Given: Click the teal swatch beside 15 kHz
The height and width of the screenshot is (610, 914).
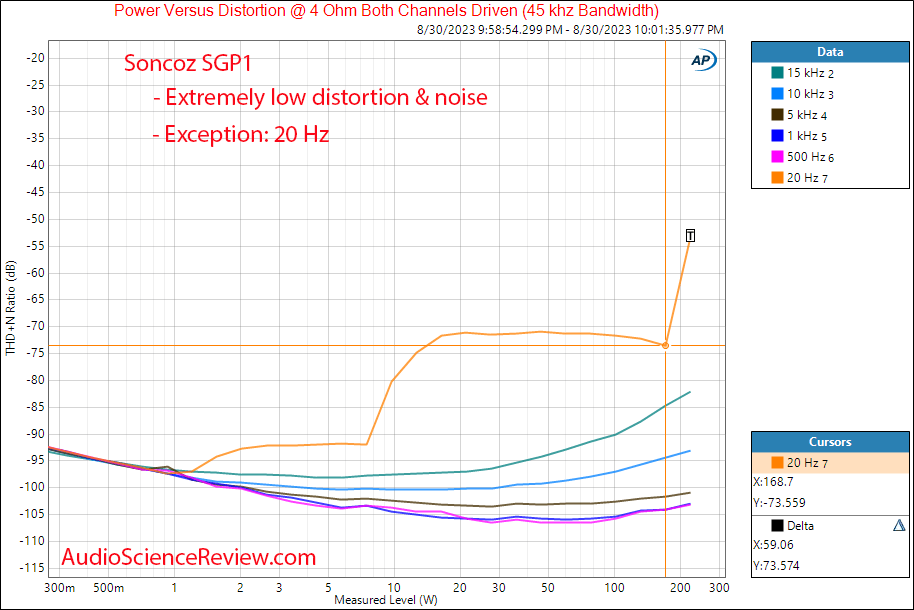Looking at the screenshot, I should pyautogui.click(x=777, y=72).
